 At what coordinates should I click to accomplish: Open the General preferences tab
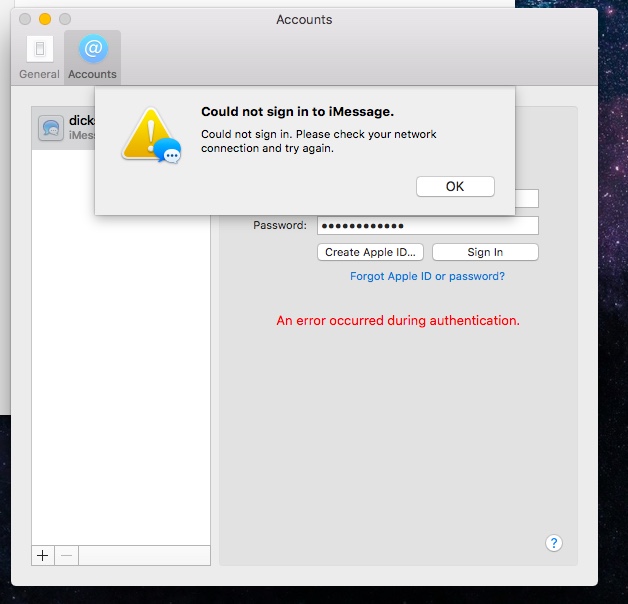tap(39, 58)
